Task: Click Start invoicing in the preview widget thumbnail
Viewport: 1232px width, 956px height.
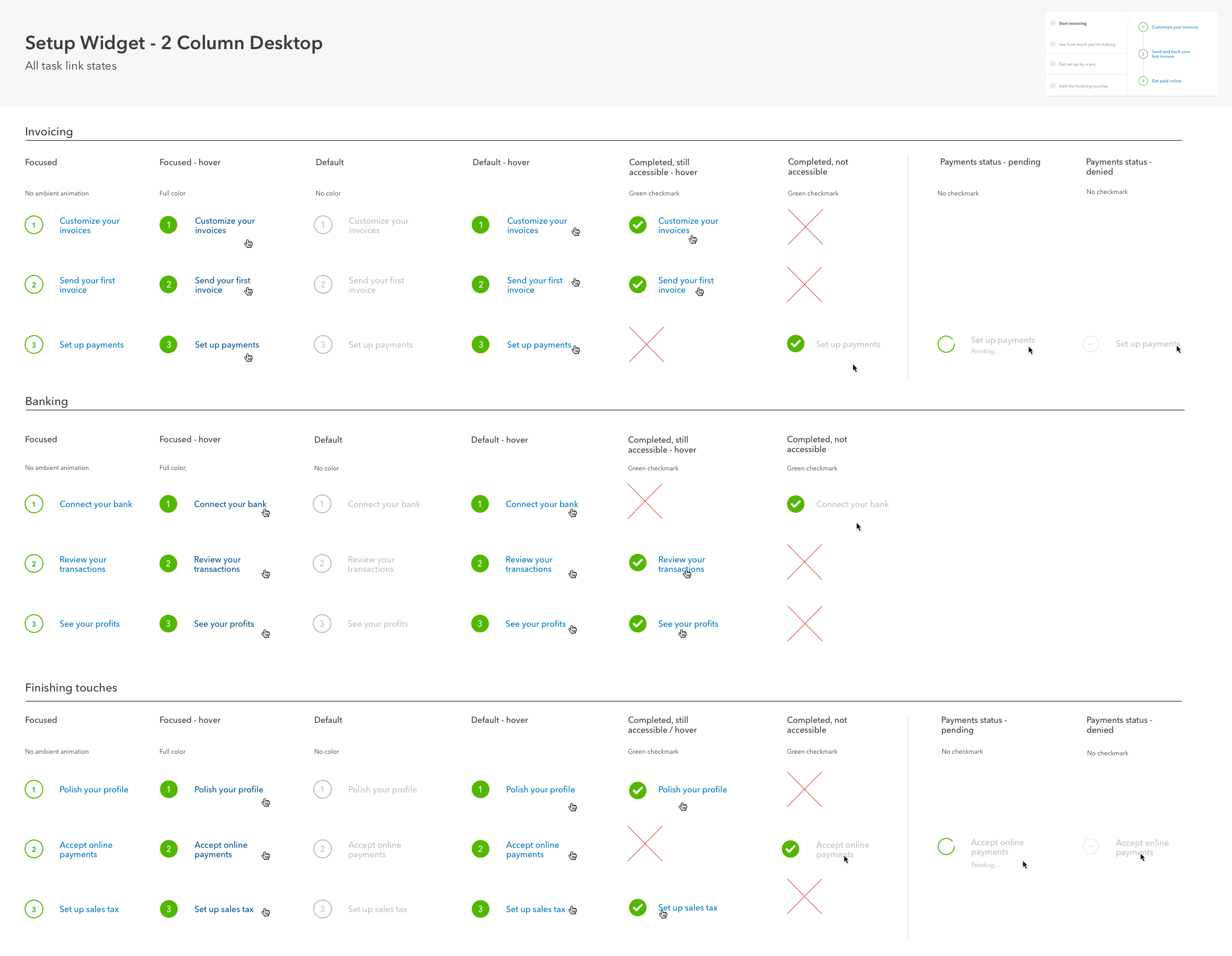Action: coord(1072,24)
